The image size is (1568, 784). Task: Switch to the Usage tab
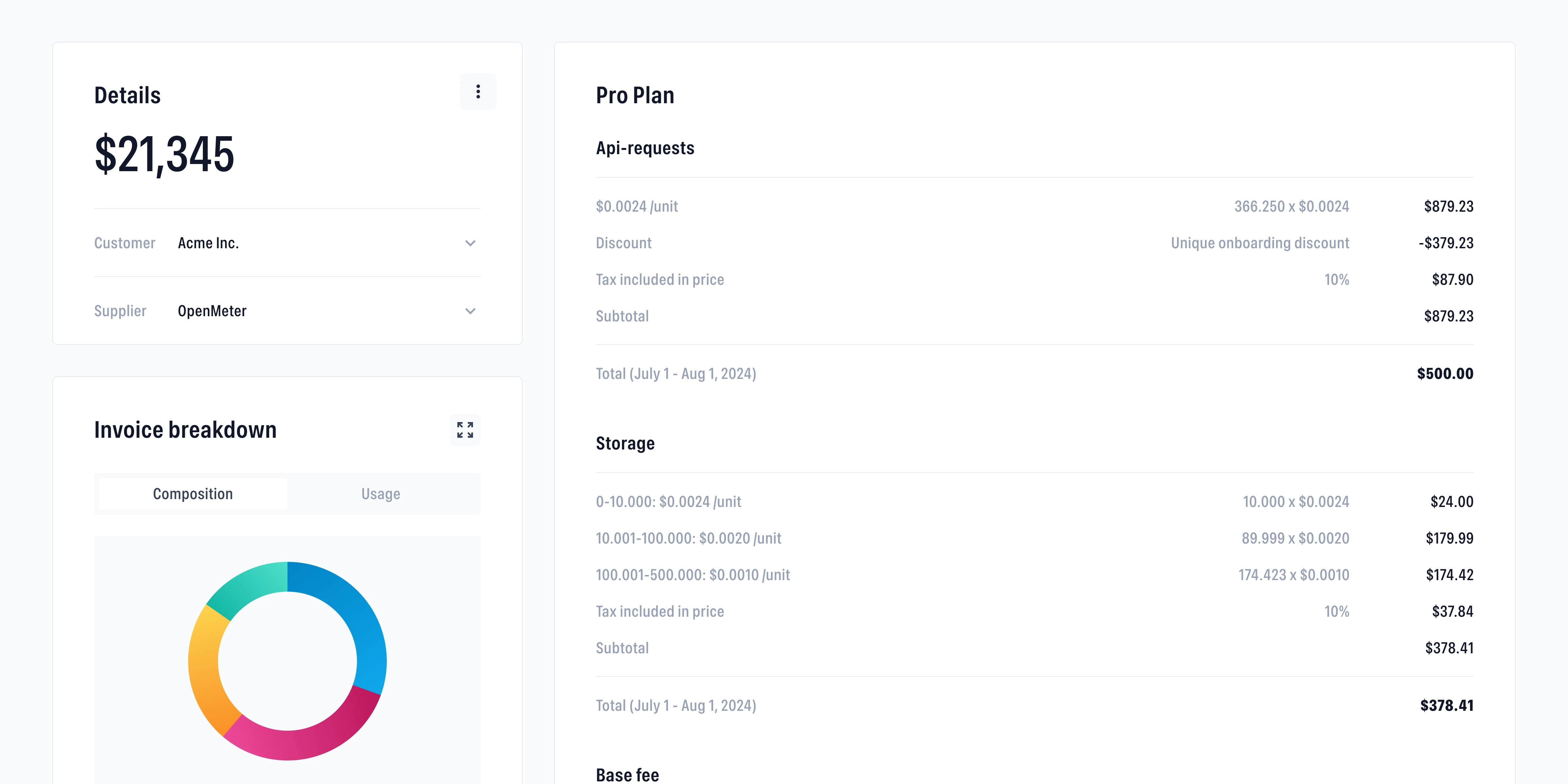pyautogui.click(x=381, y=494)
